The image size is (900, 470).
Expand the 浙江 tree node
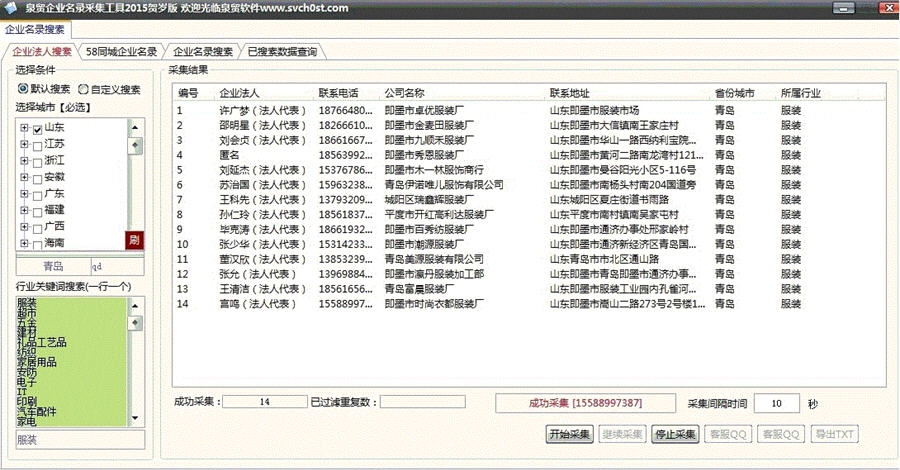click(24, 161)
